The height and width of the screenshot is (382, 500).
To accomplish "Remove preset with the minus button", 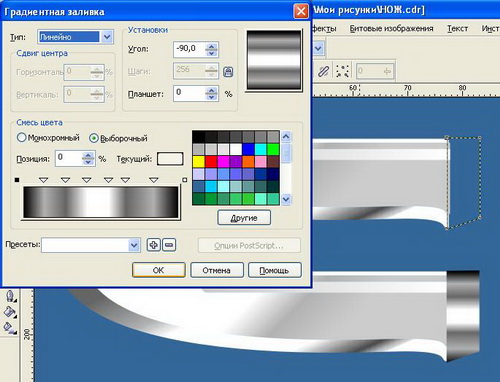I will coord(169,245).
